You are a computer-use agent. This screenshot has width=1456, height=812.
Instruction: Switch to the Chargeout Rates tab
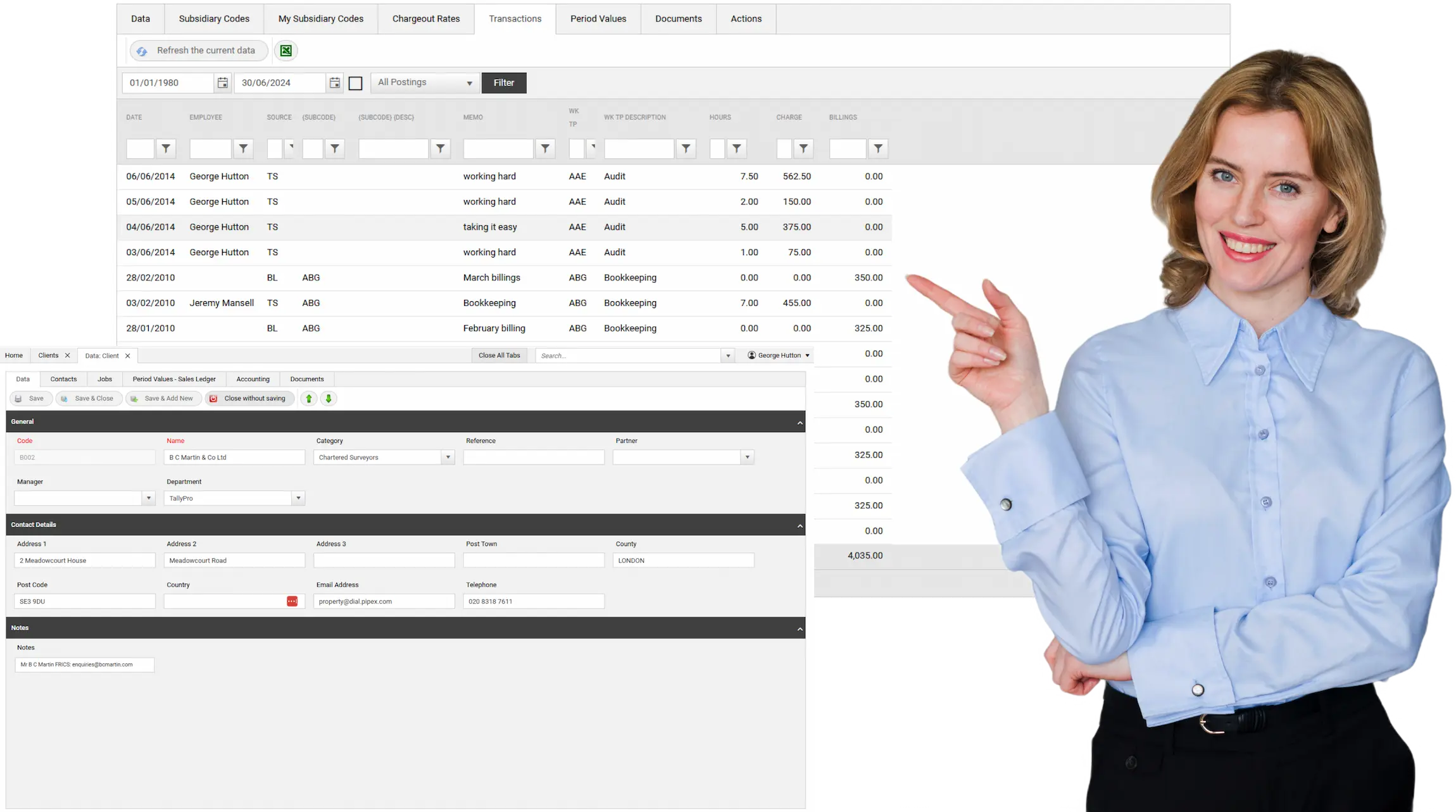[426, 19]
